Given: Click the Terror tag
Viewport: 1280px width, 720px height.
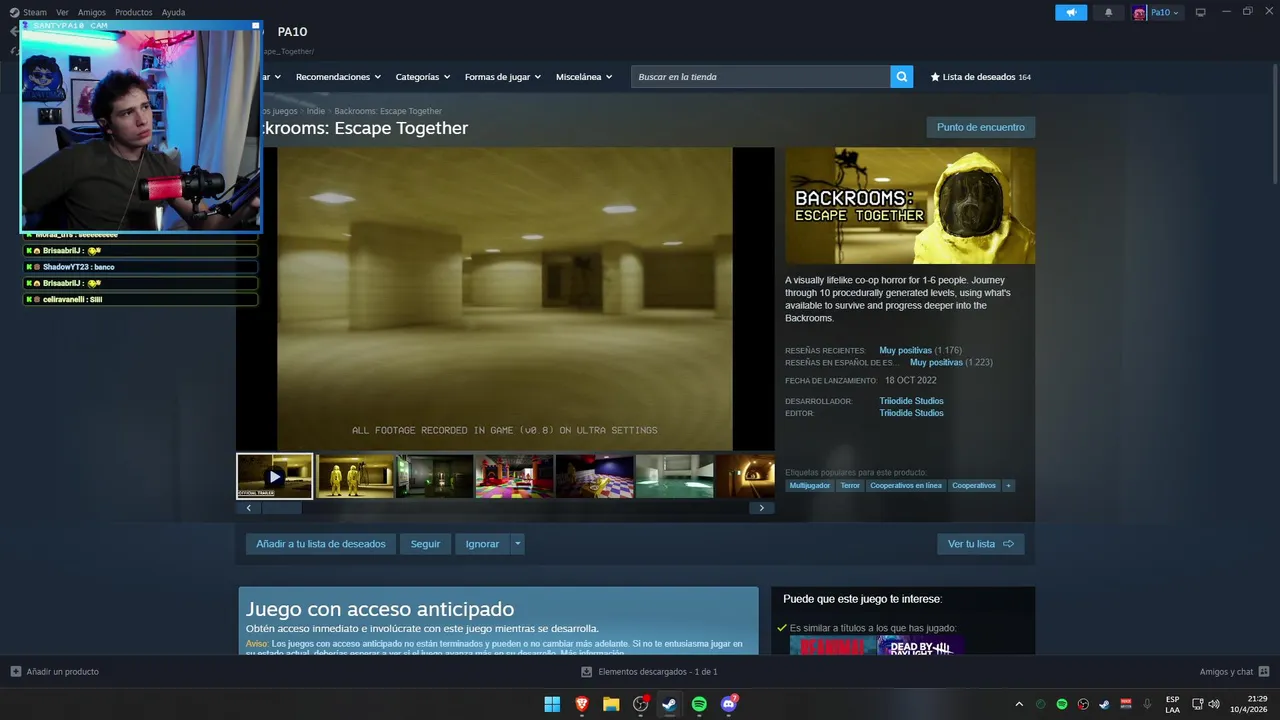Looking at the screenshot, I should (850, 486).
